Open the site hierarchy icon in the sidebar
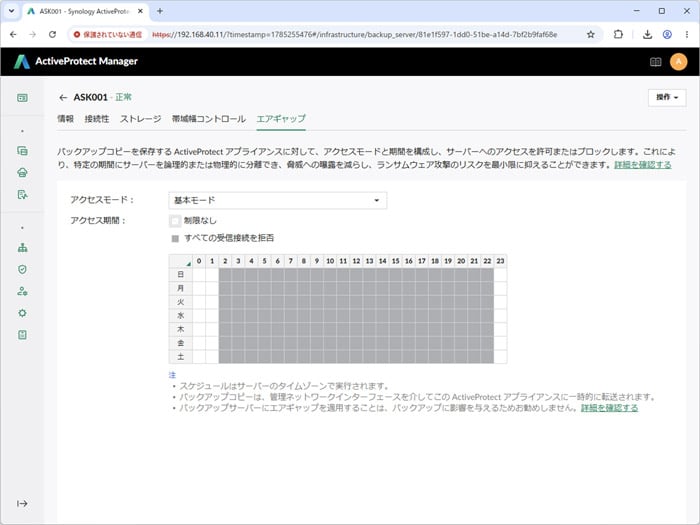Viewport: 700px width, 525px height. (22, 248)
